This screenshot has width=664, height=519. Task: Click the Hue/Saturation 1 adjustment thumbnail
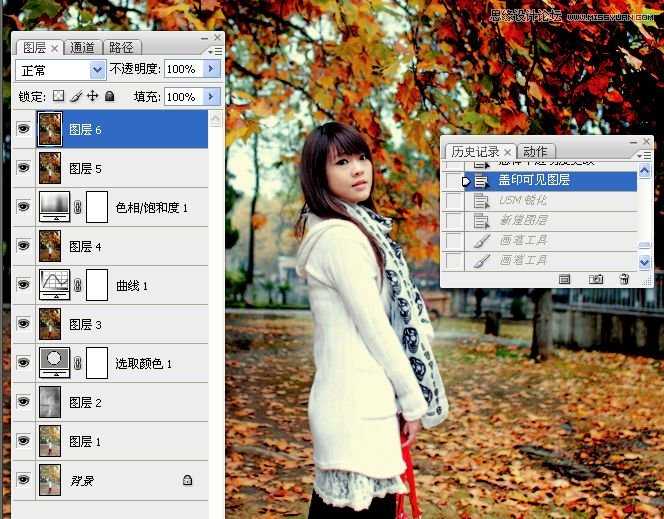pyautogui.click(x=55, y=207)
